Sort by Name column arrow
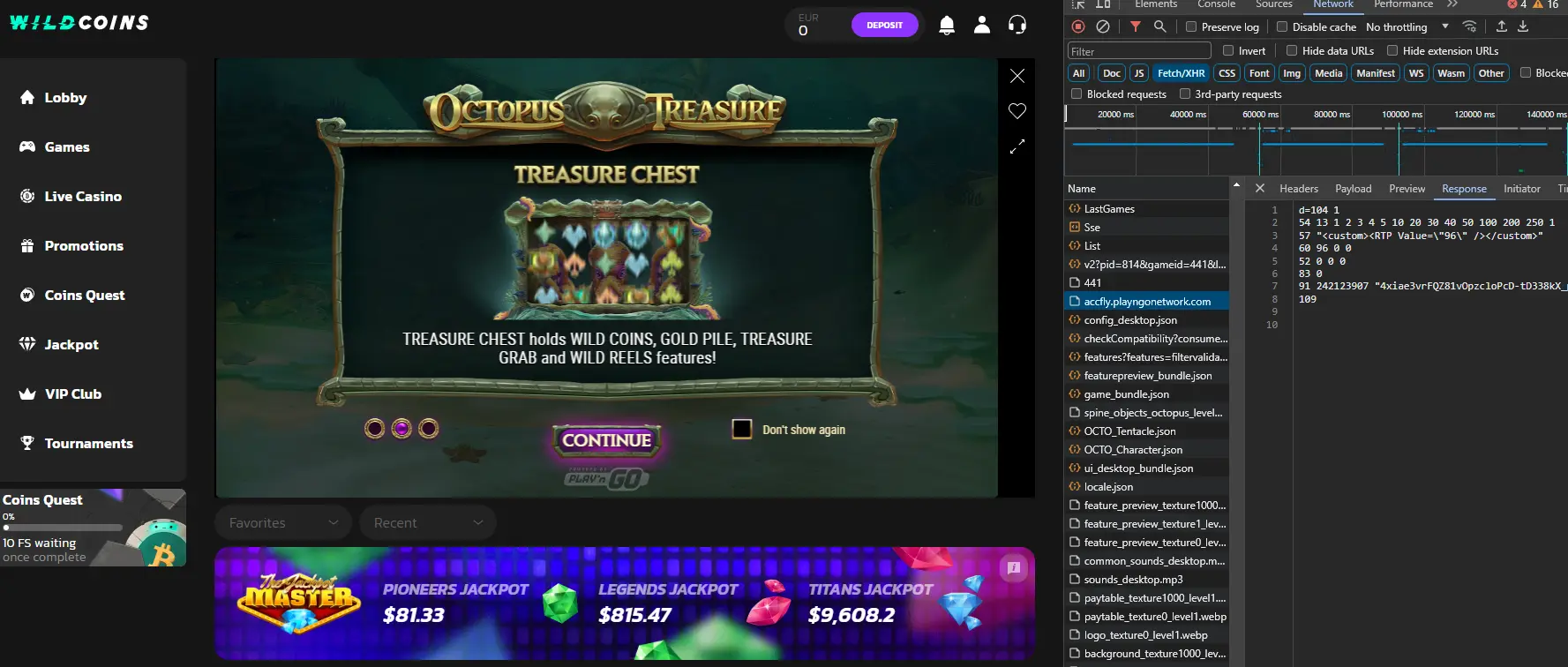This screenshot has height=667, width=1568. point(1236,185)
